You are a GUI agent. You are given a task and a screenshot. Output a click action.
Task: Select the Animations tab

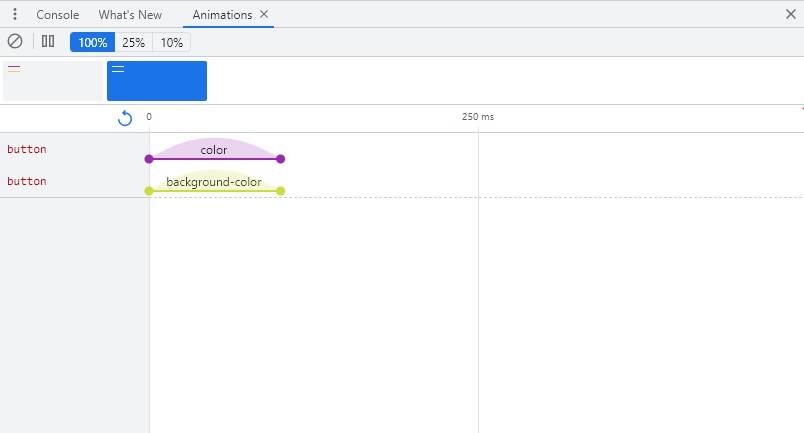[x=222, y=15]
